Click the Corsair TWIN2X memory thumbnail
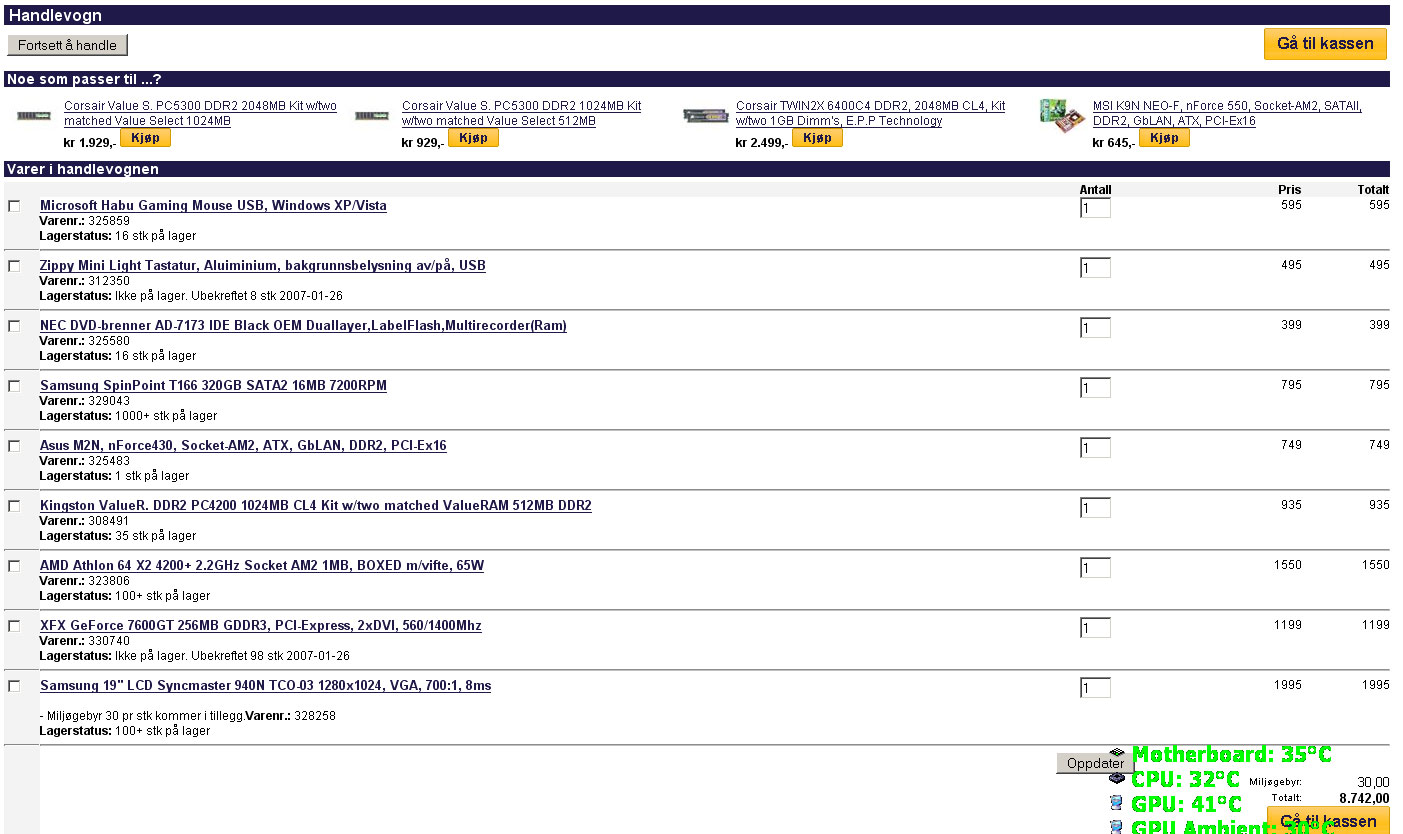The height and width of the screenshot is (834, 1403). point(706,116)
